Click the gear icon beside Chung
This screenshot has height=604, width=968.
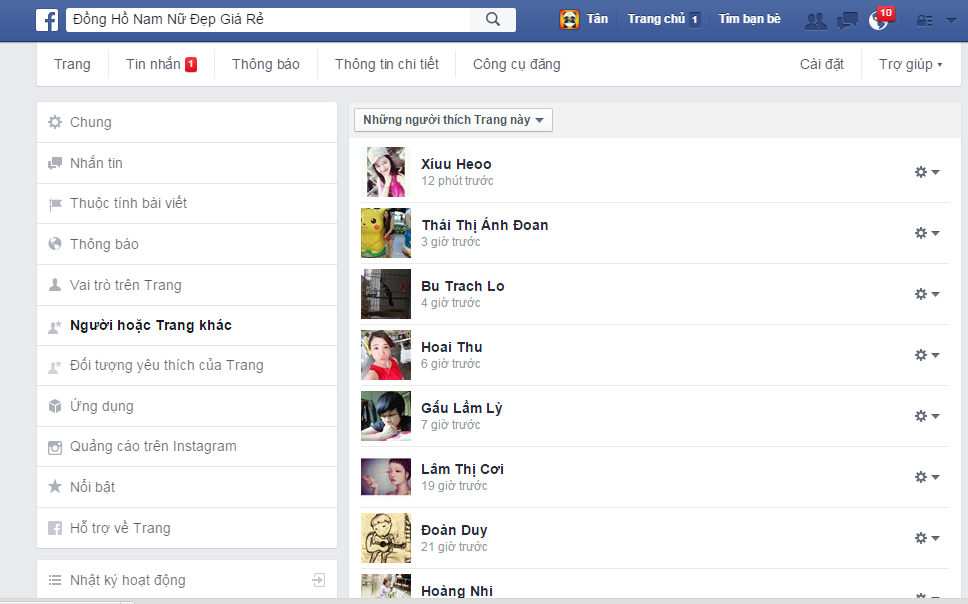click(x=55, y=122)
